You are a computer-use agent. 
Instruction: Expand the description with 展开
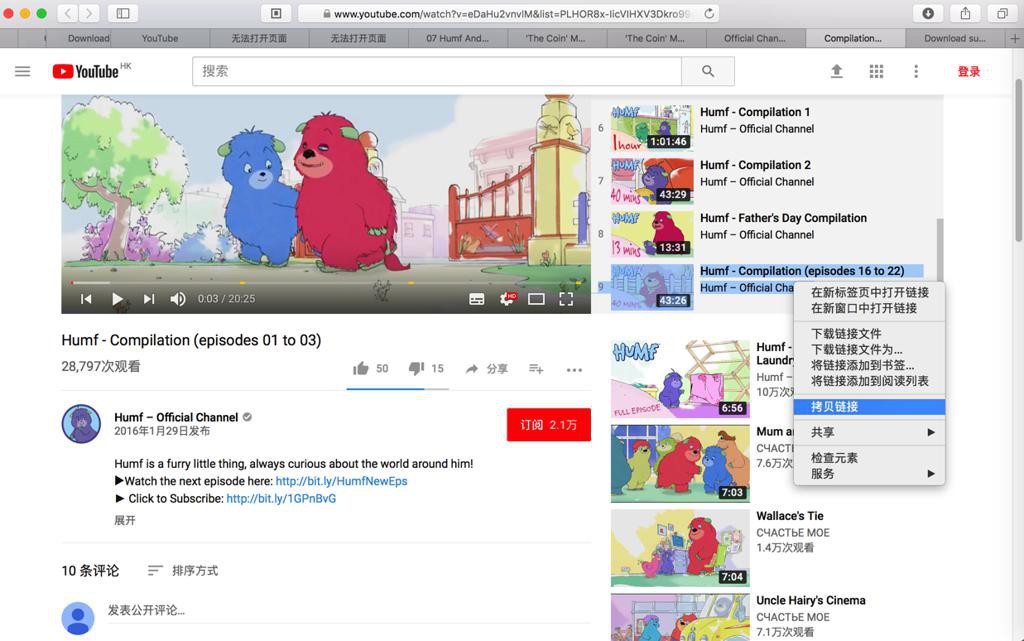[x=125, y=520]
